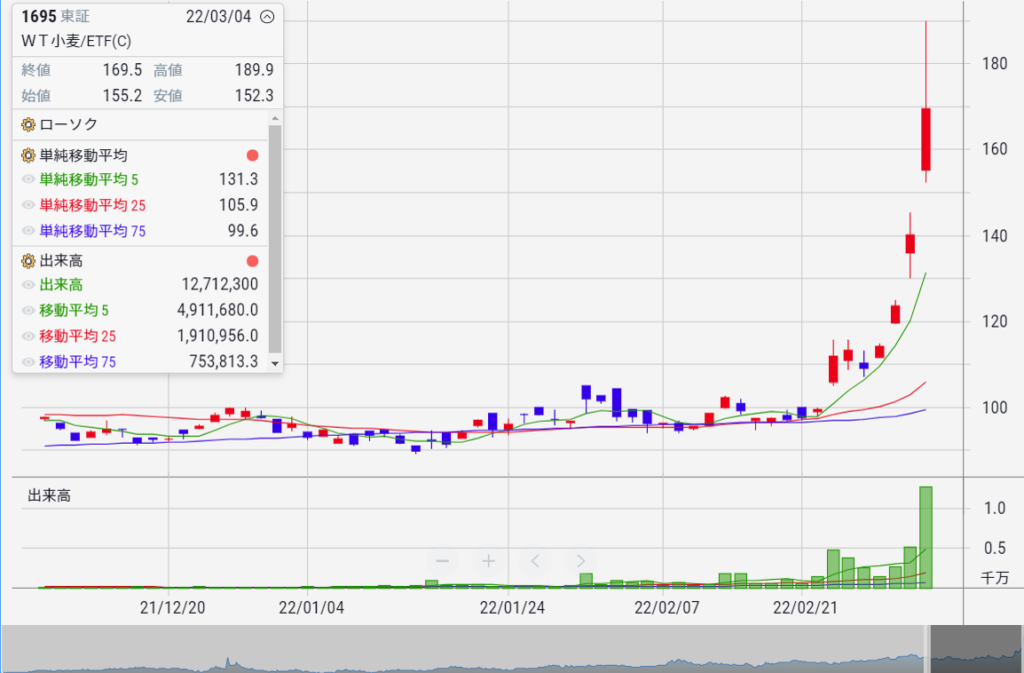Open settings gear for ローソク

28,124
